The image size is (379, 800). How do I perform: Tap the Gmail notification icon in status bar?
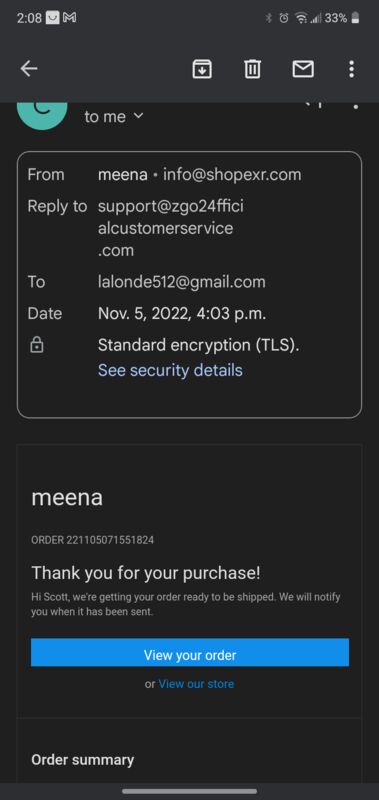(69, 18)
